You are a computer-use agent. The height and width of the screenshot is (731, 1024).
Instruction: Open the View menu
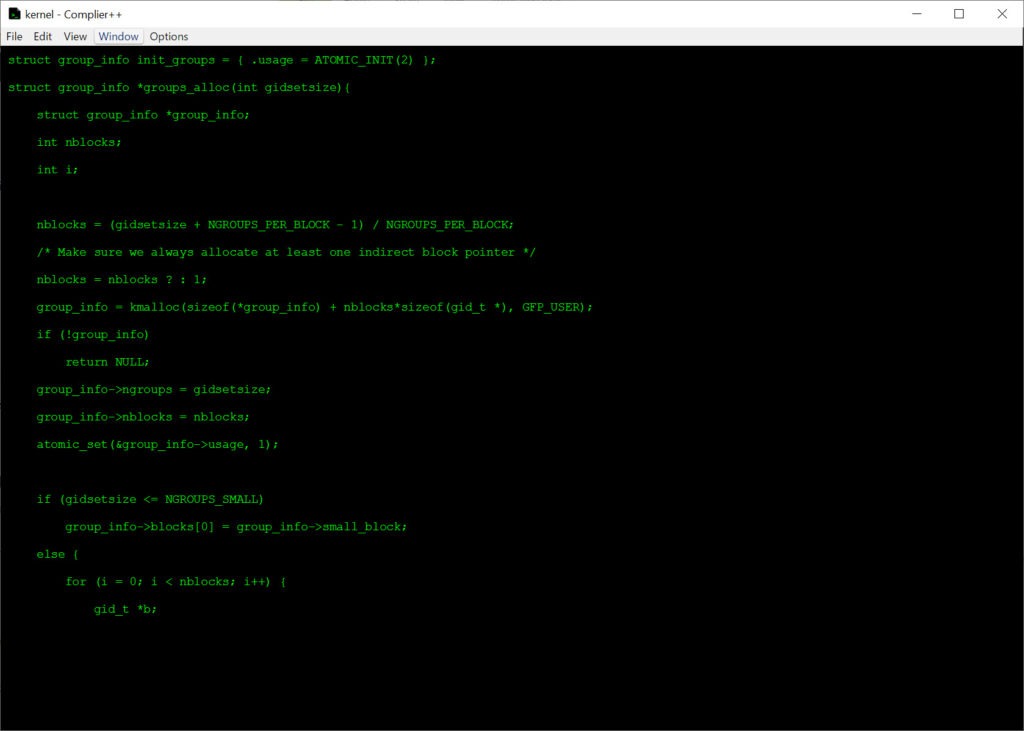75,37
